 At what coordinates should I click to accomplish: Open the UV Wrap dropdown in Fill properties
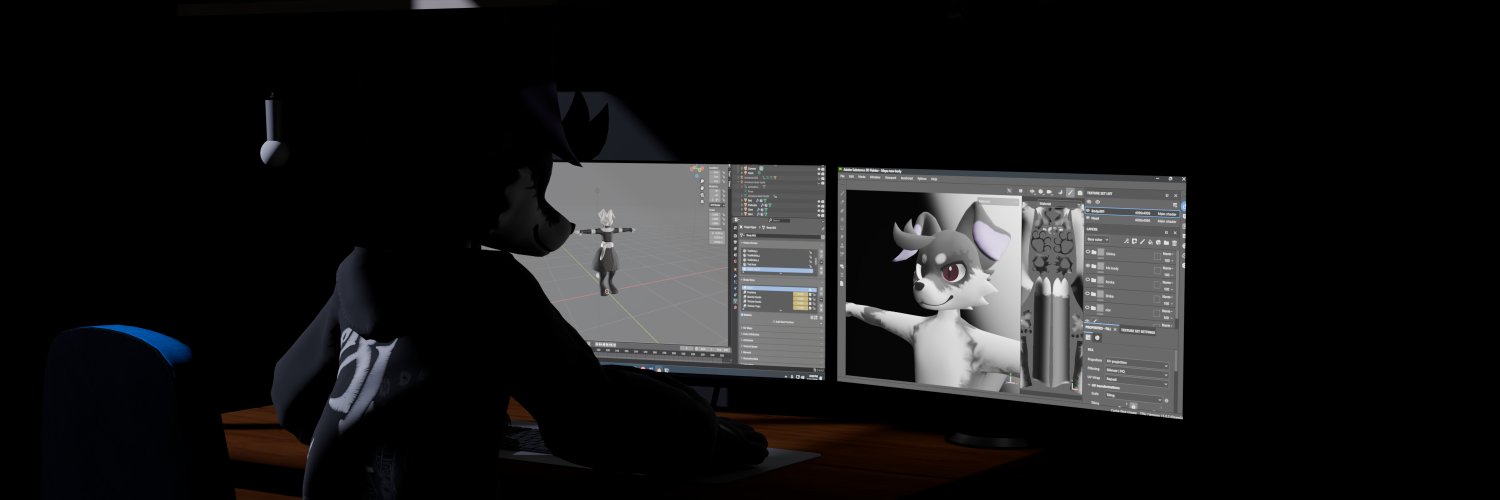tap(1137, 379)
